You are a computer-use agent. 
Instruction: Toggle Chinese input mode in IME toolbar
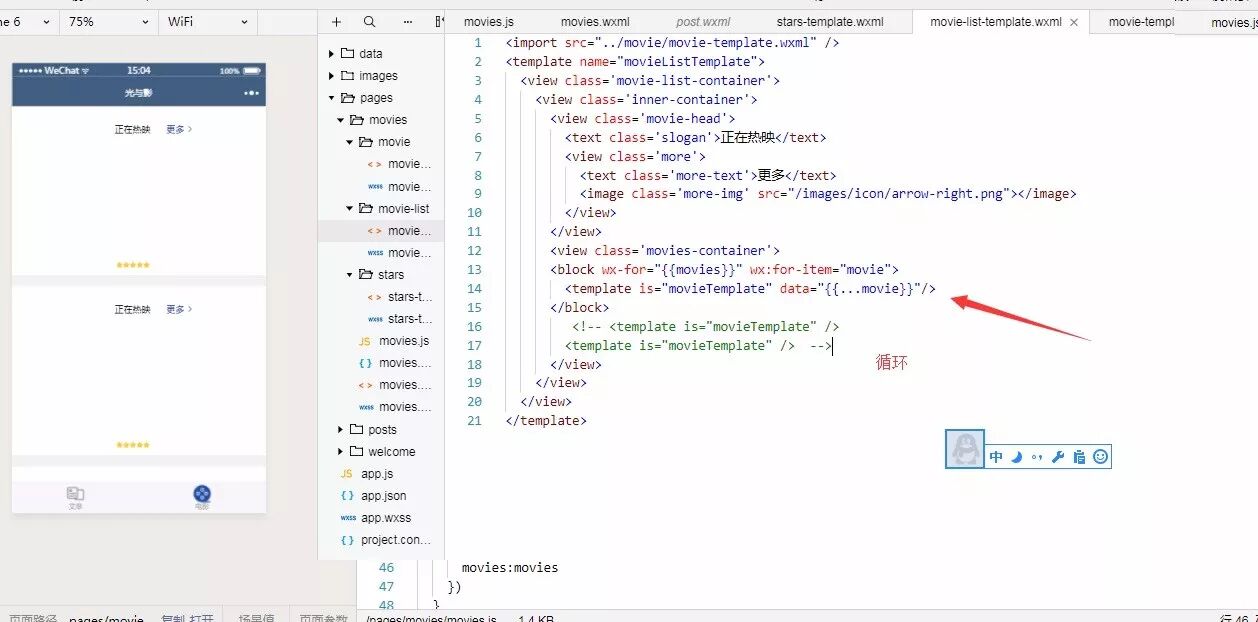click(996, 457)
